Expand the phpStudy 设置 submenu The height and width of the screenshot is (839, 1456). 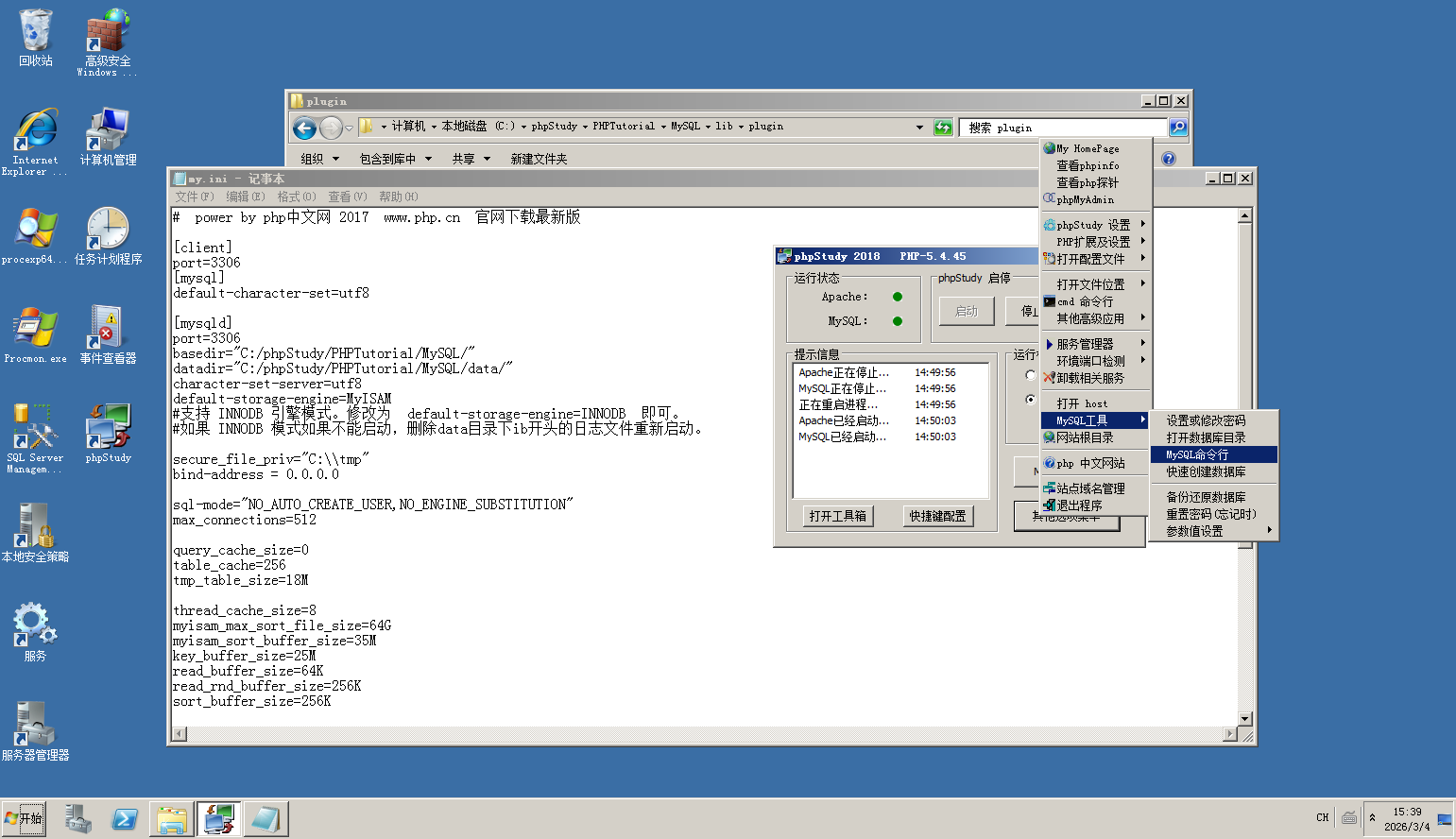point(1095,225)
